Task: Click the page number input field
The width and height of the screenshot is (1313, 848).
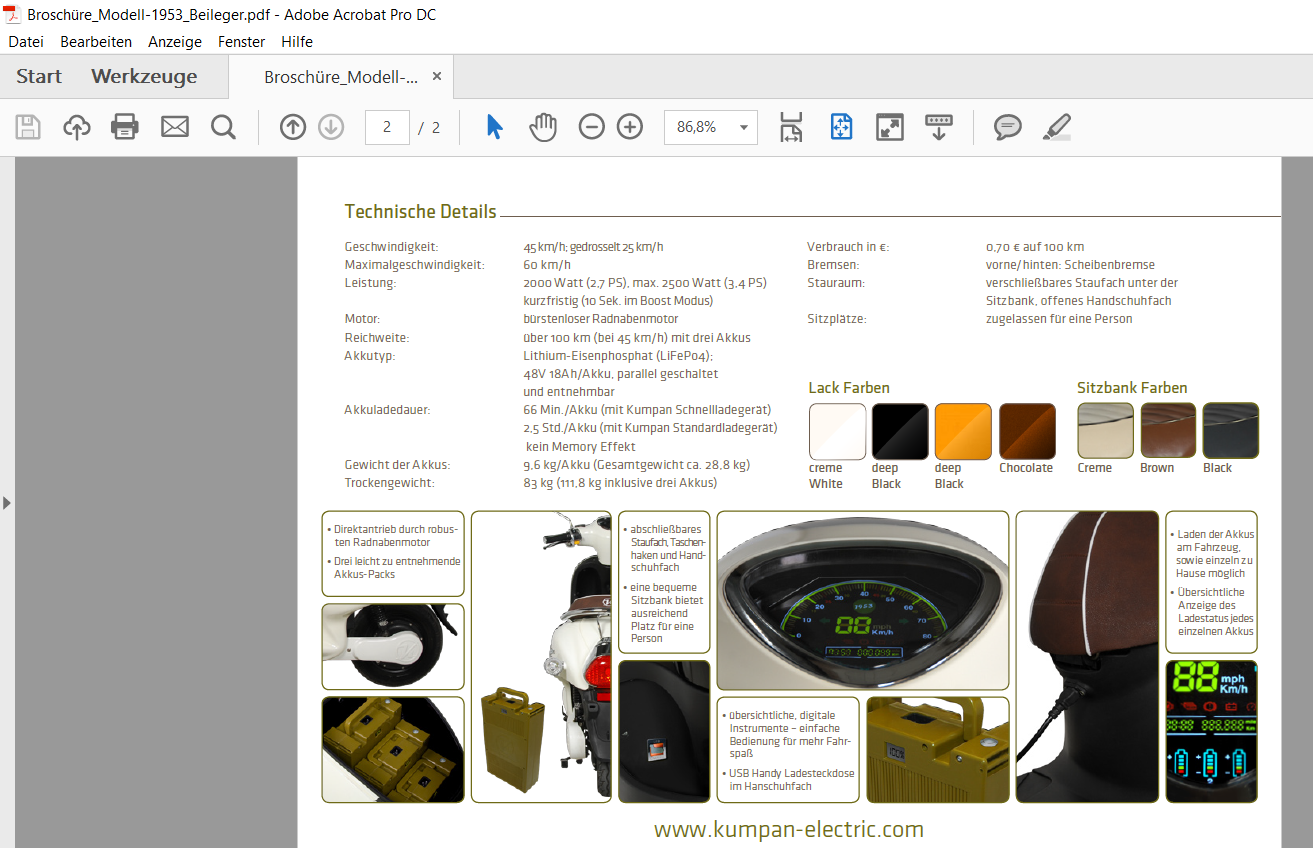Action: point(387,127)
